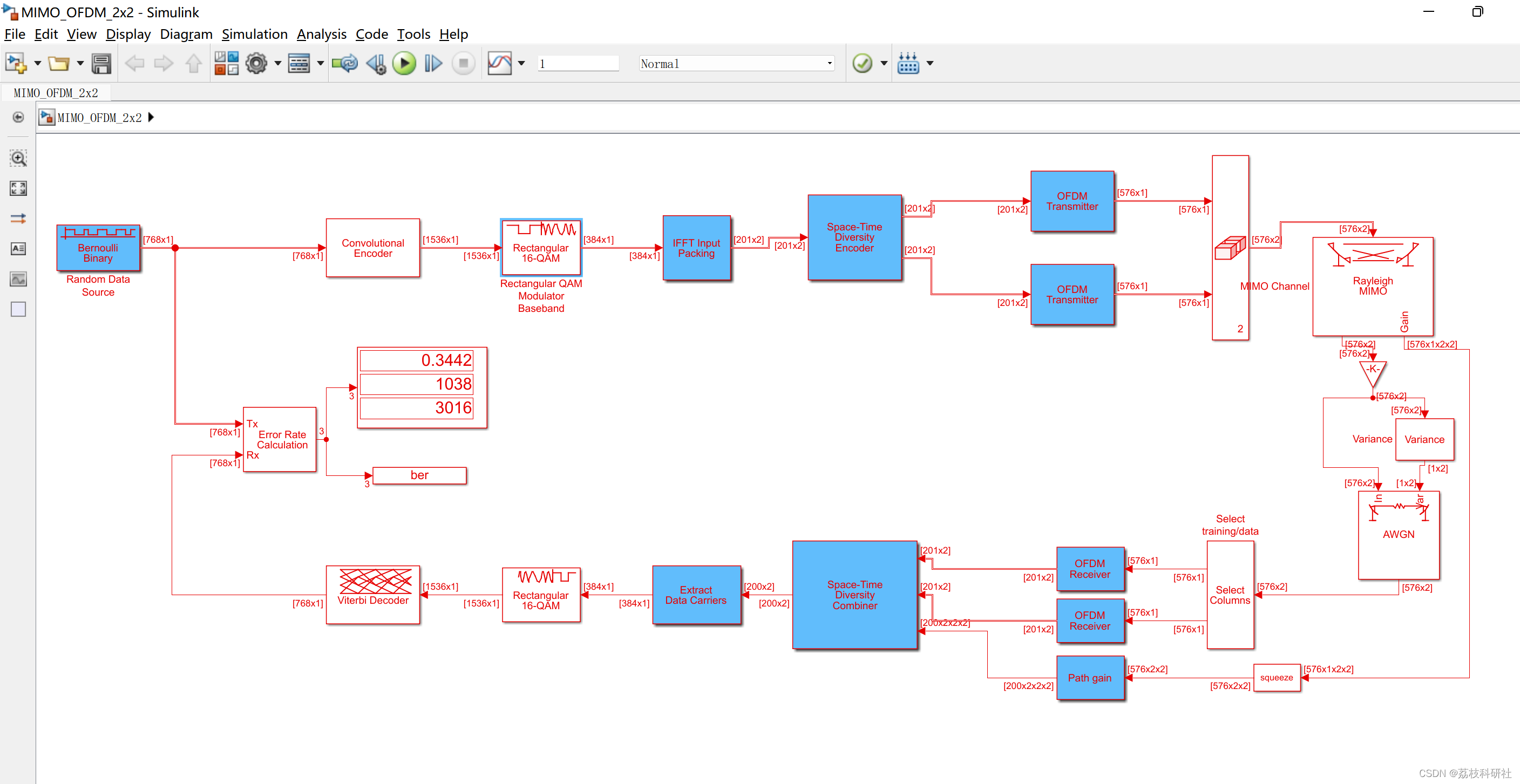Screen dimensions: 1520x784
Task: Select the Annotation tool in sidebar
Action: 18,248
